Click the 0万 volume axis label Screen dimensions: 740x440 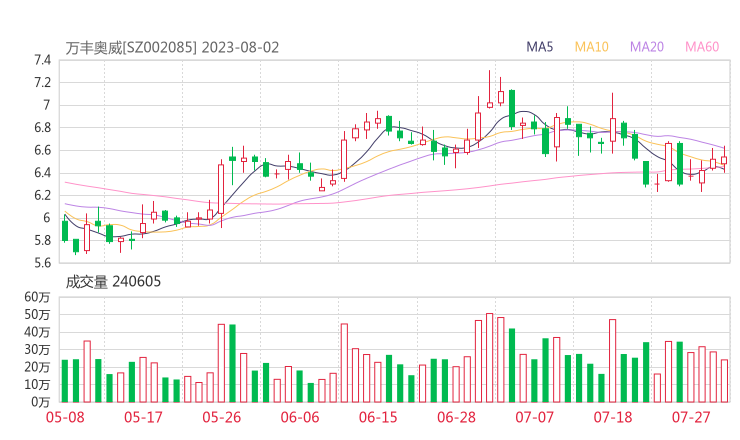pyautogui.click(x=41, y=402)
